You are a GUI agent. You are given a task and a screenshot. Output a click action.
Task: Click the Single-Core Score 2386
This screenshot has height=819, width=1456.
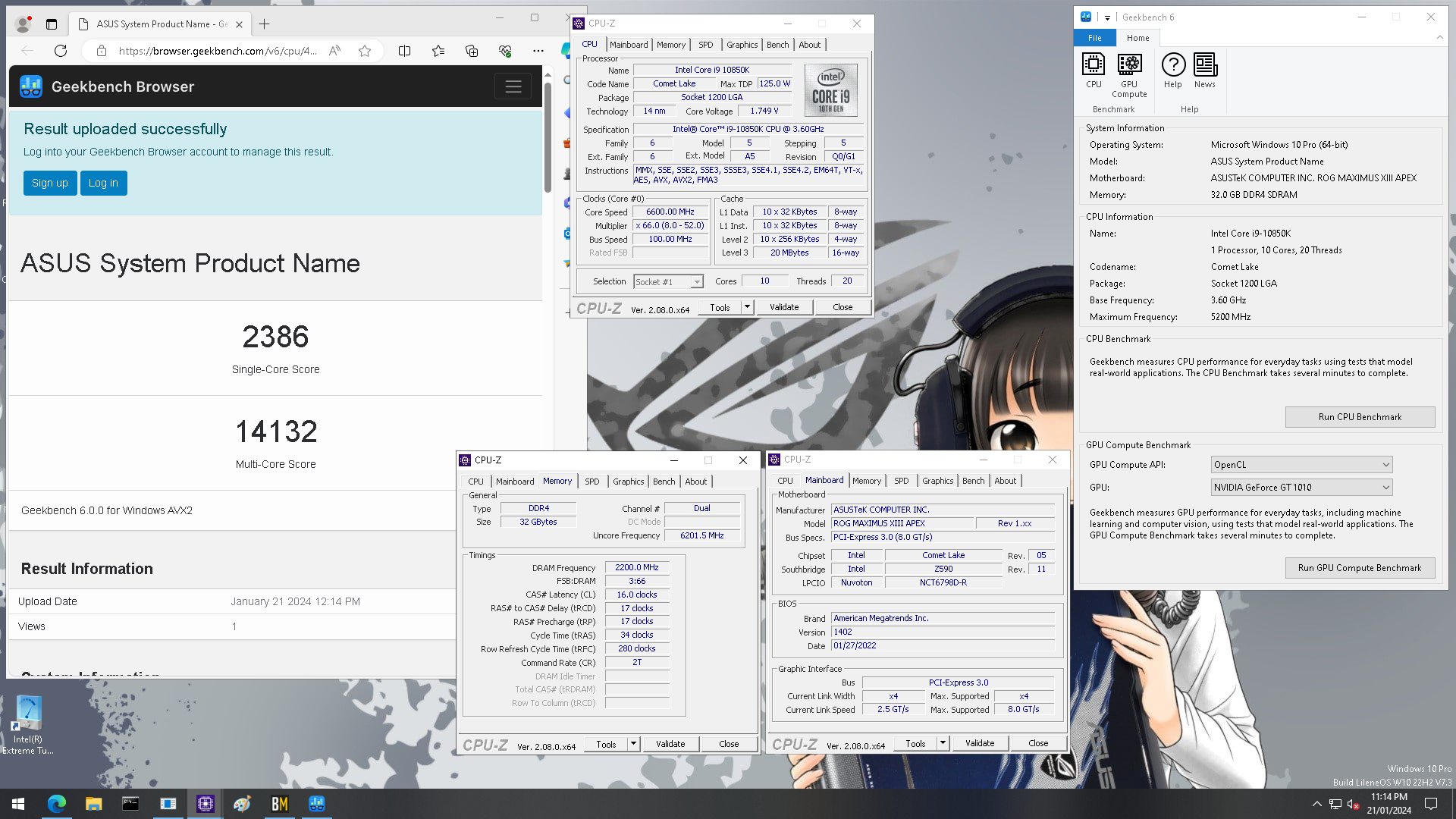tap(275, 337)
